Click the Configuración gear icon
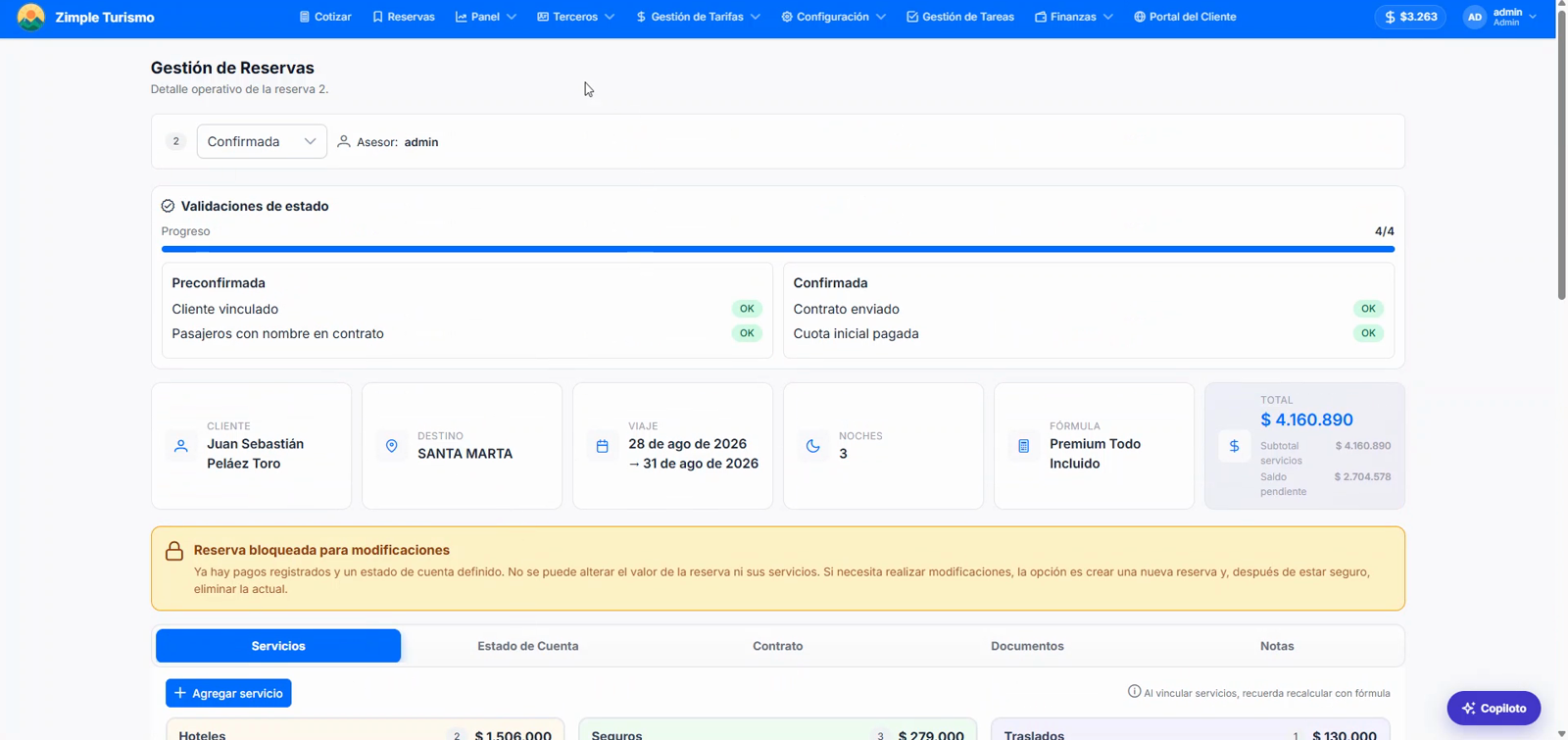This screenshot has height=740, width=1568. 787,17
